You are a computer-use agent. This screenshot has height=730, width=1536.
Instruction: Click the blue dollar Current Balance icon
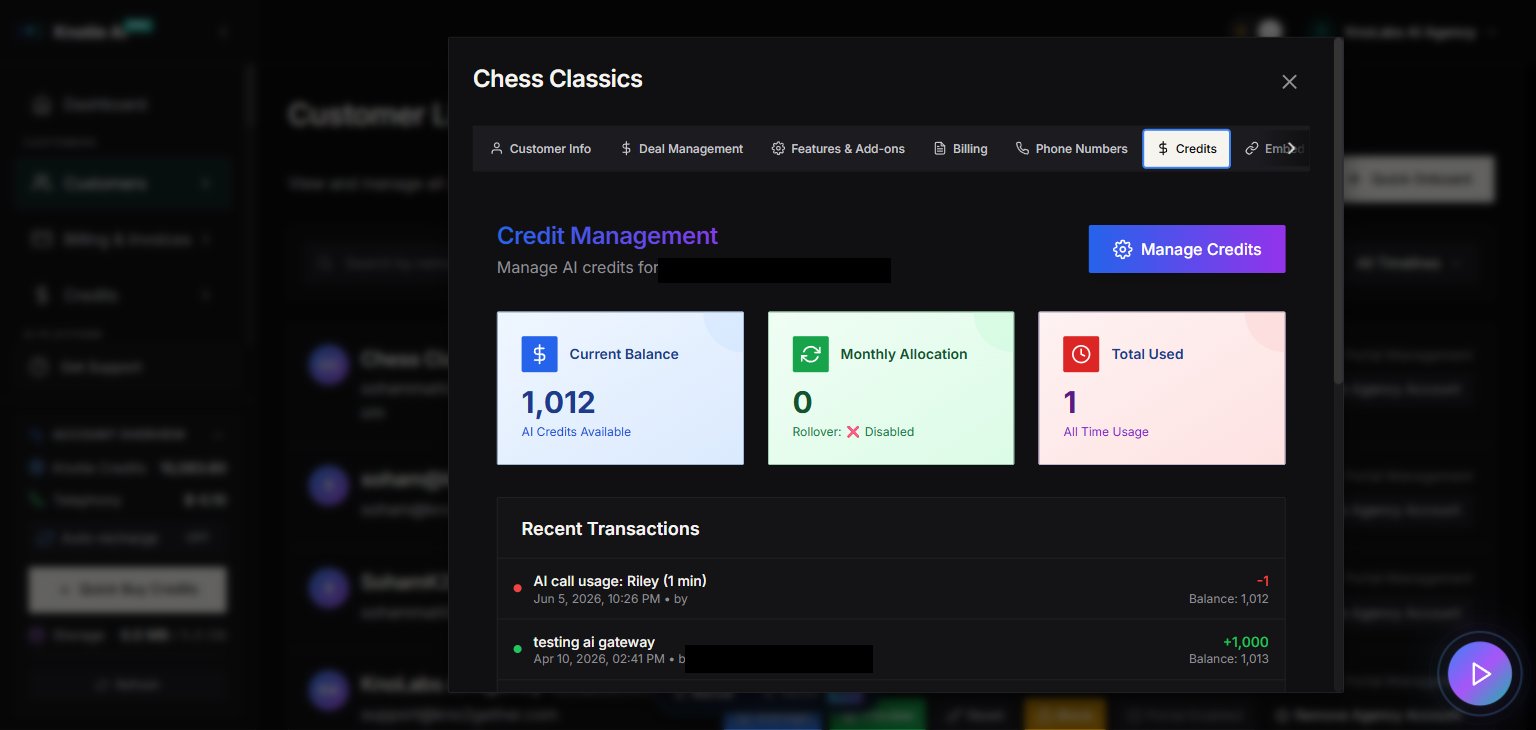point(539,354)
